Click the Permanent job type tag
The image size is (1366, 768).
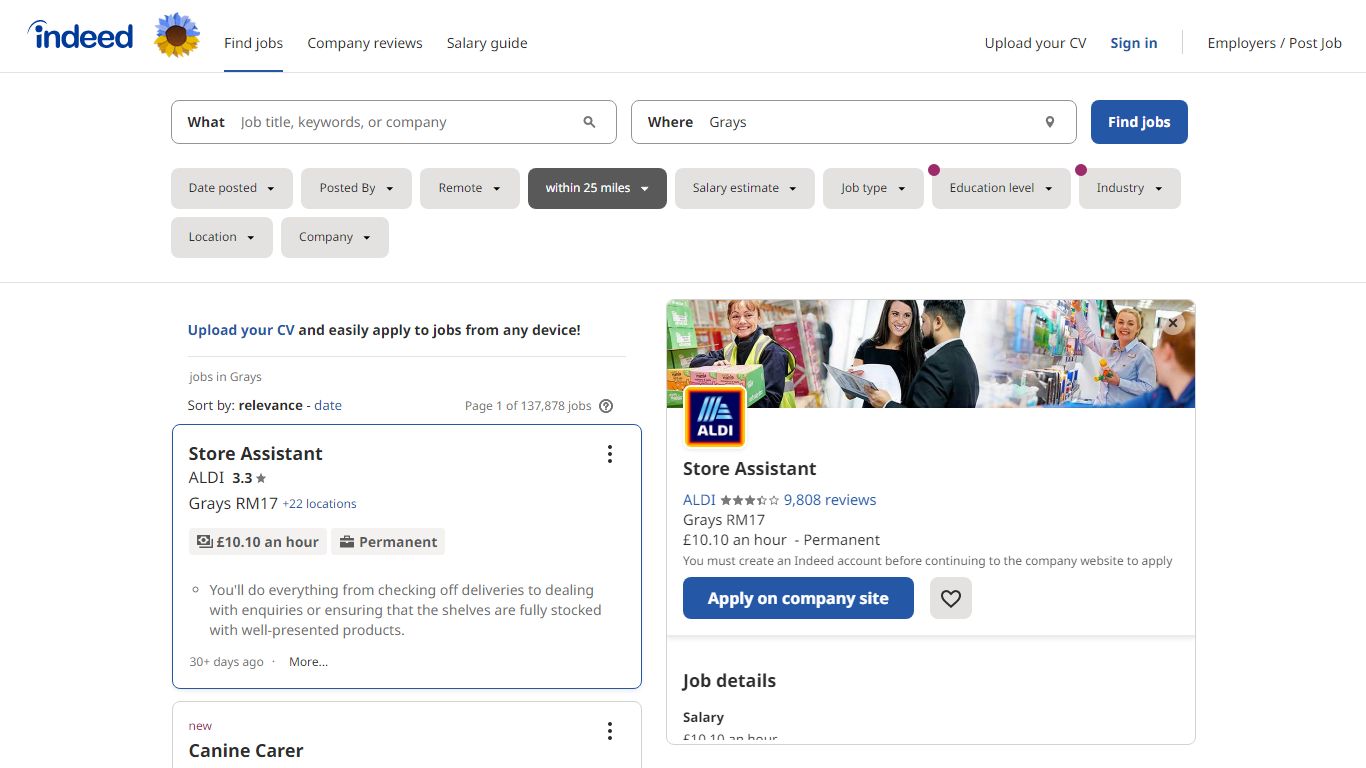(x=388, y=542)
